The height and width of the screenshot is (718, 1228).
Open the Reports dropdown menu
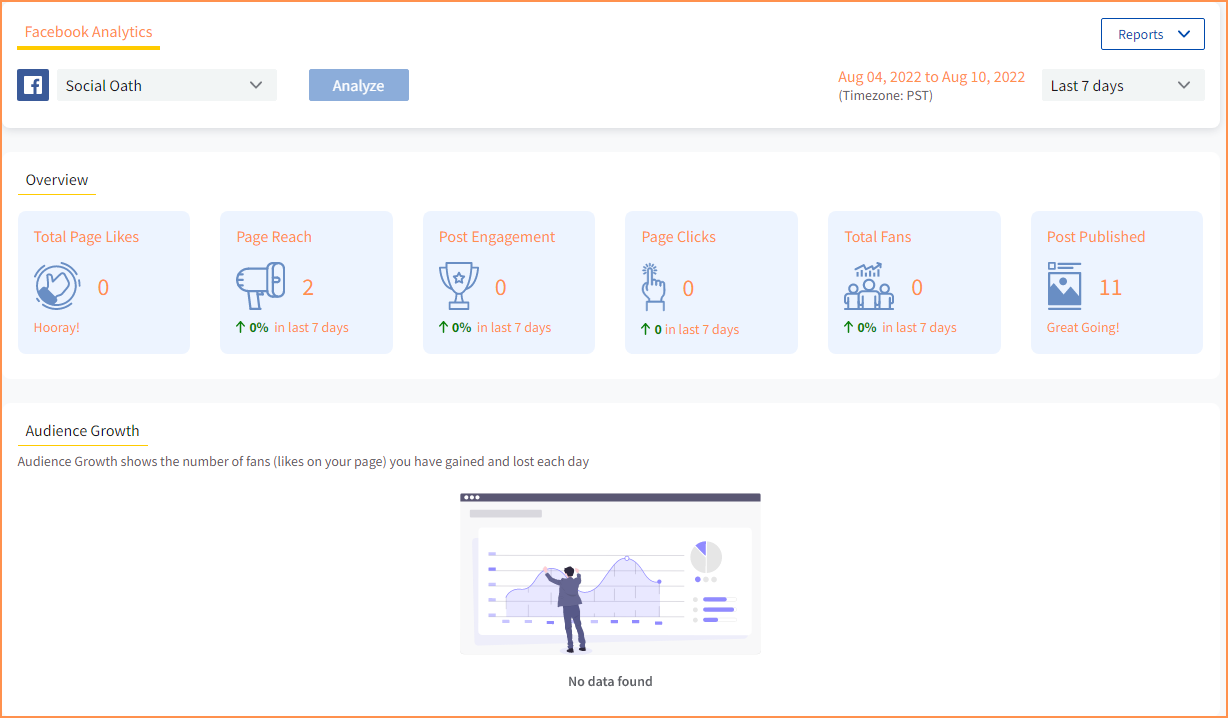[1152, 34]
